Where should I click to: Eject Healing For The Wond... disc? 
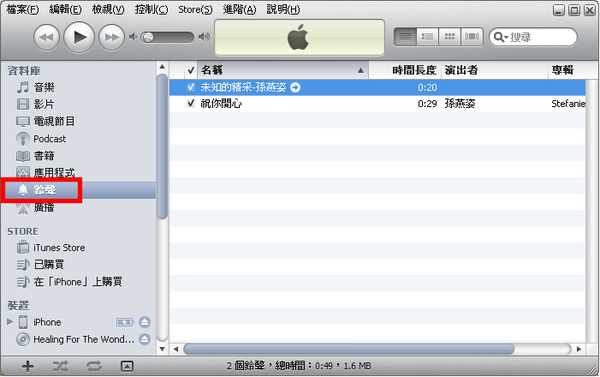click(145, 339)
